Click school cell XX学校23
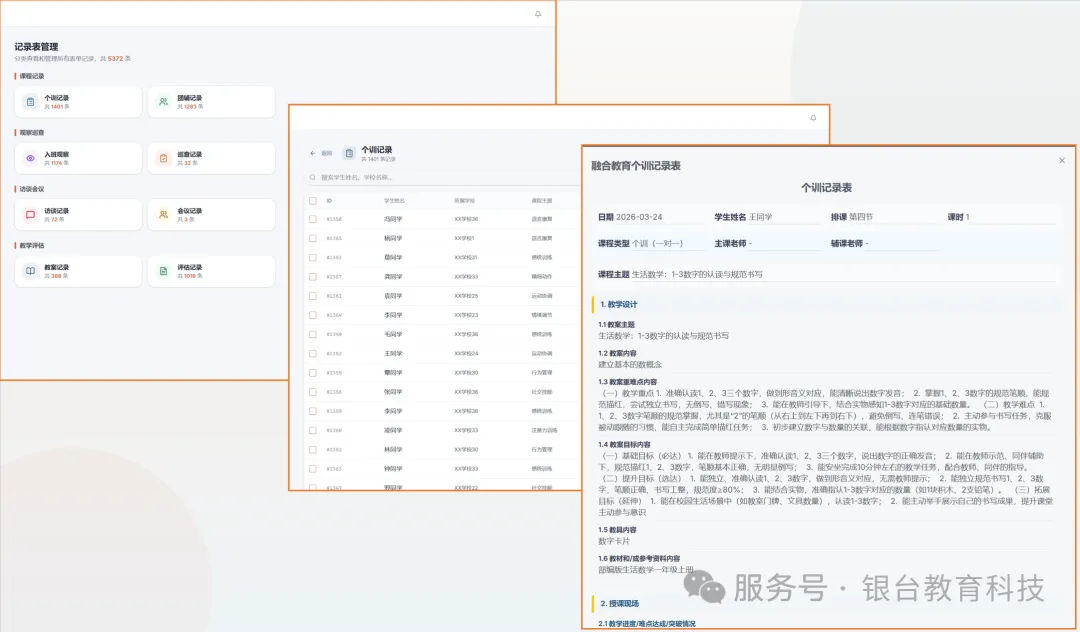Viewport: 1080px width, 632px height. pos(466,315)
